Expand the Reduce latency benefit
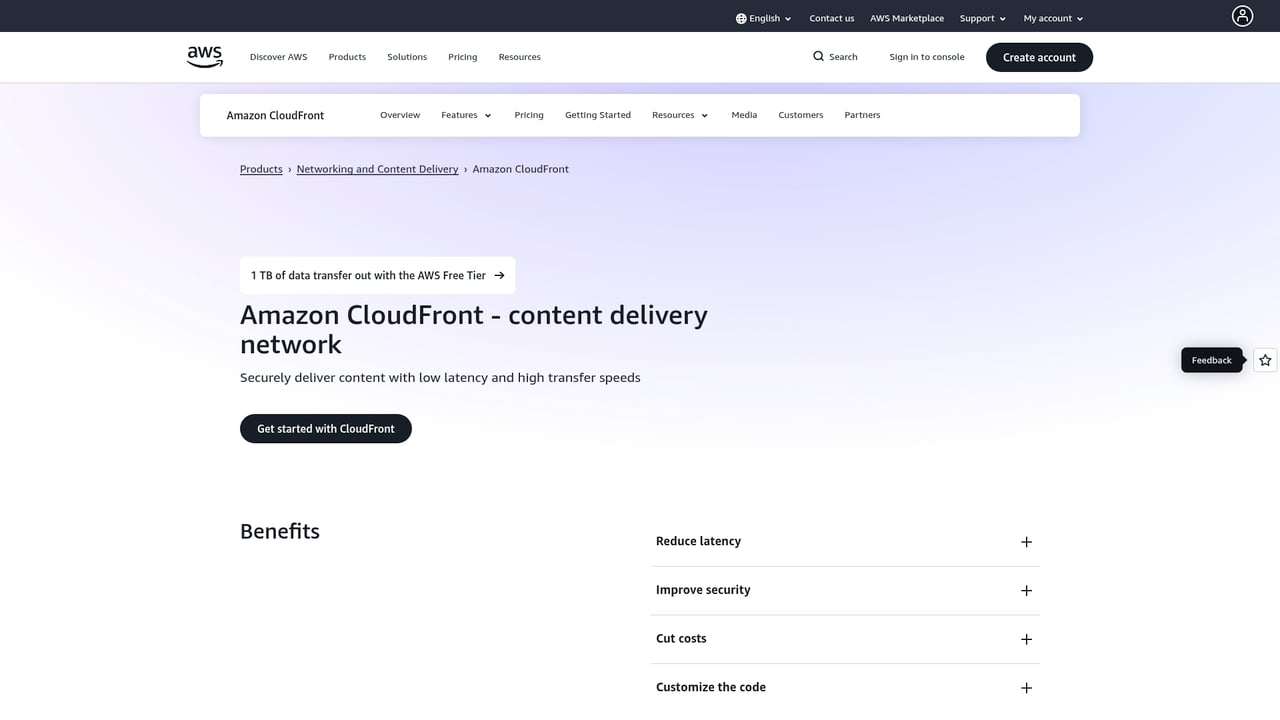1280x720 pixels. [x=1026, y=541]
